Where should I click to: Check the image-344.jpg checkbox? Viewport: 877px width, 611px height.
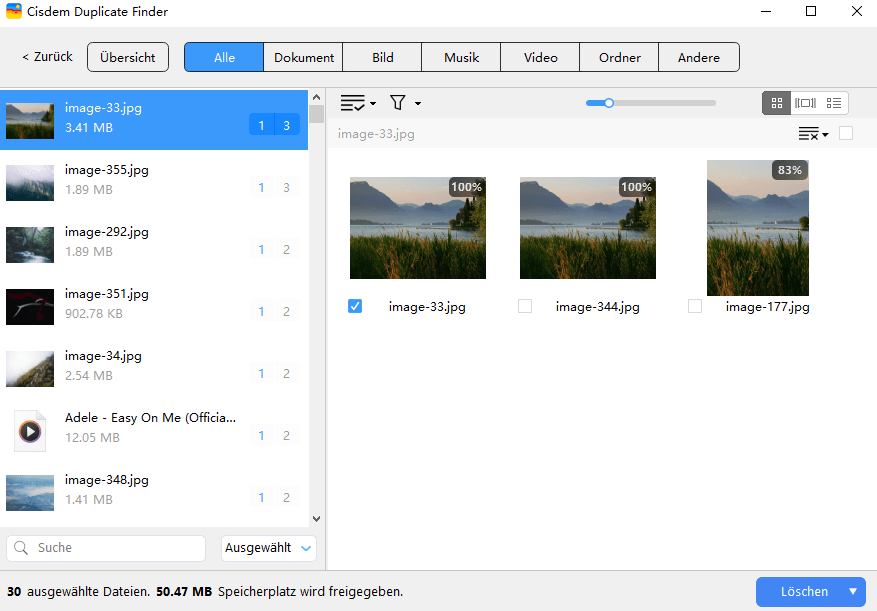tap(525, 307)
